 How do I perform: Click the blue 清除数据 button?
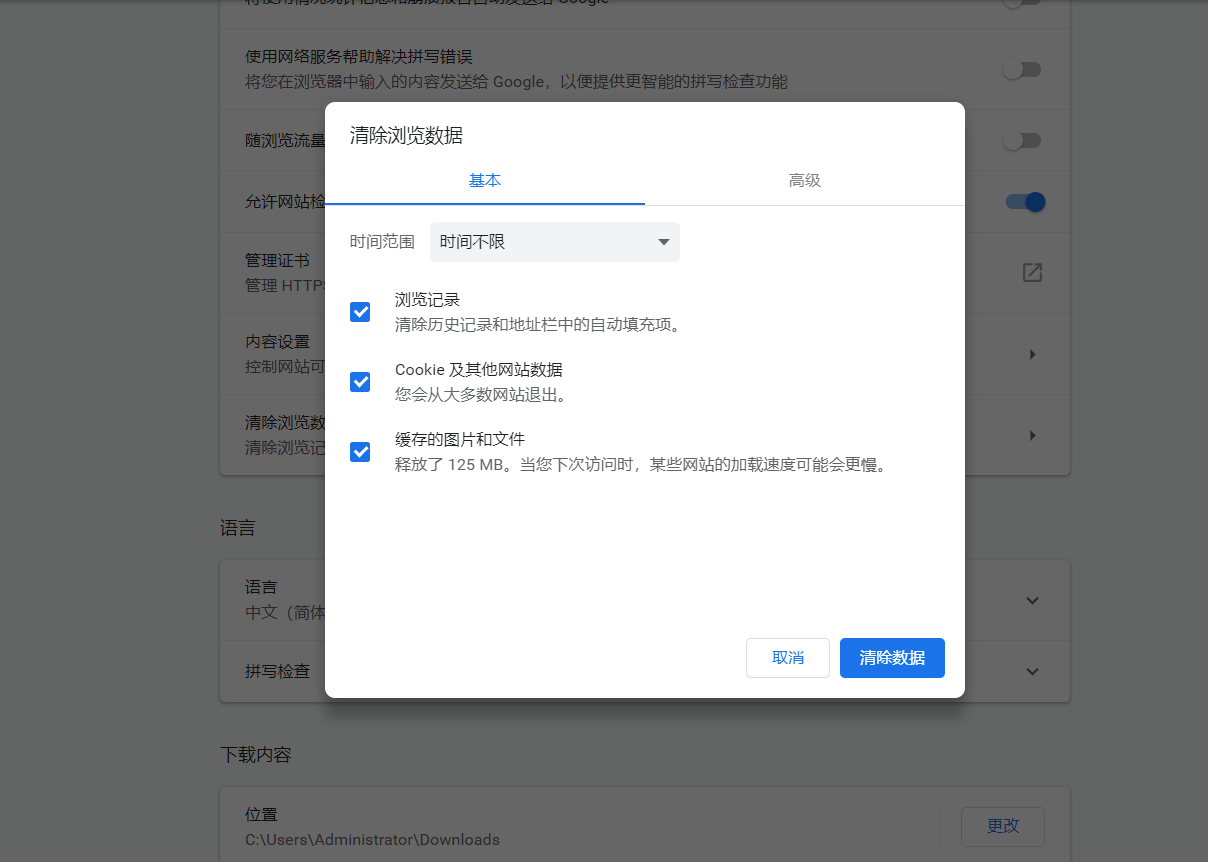click(x=892, y=658)
